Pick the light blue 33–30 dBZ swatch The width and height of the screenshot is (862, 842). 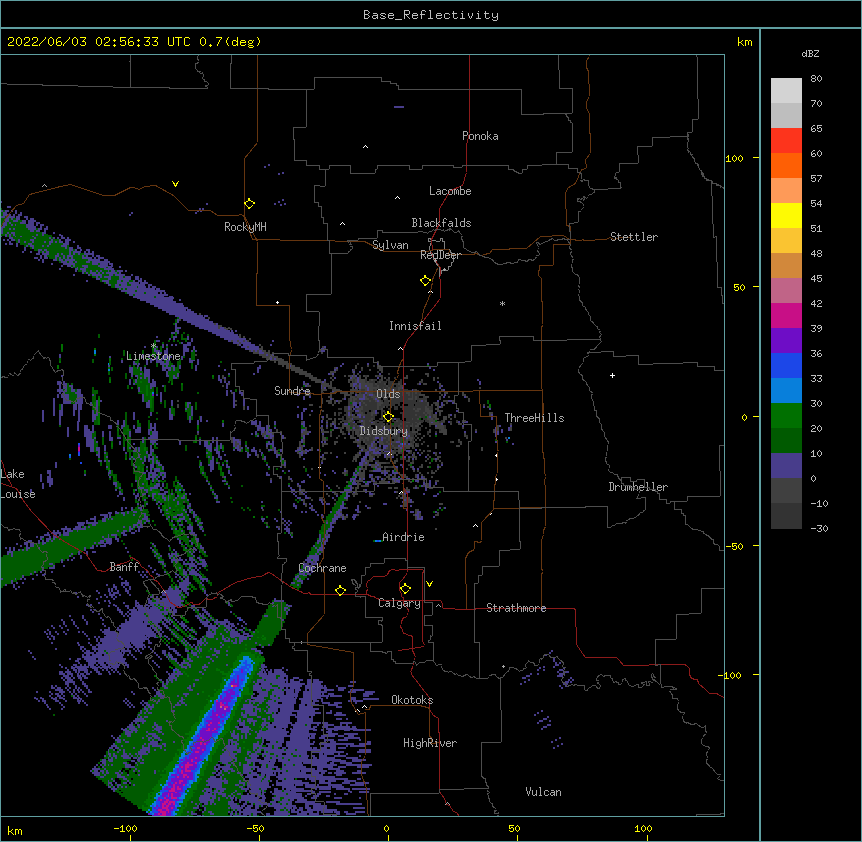pyautogui.click(x=786, y=391)
